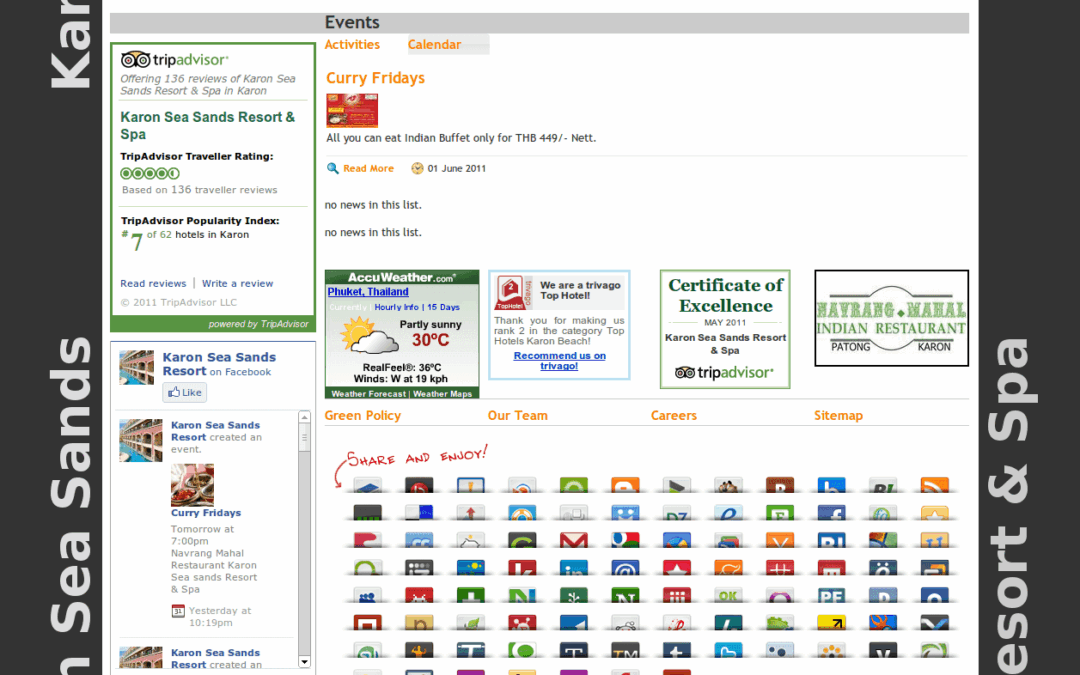Click the Navrang Mahal Indian Restaurant banner
The image size is (1080, 675).
tap(891, 318)
